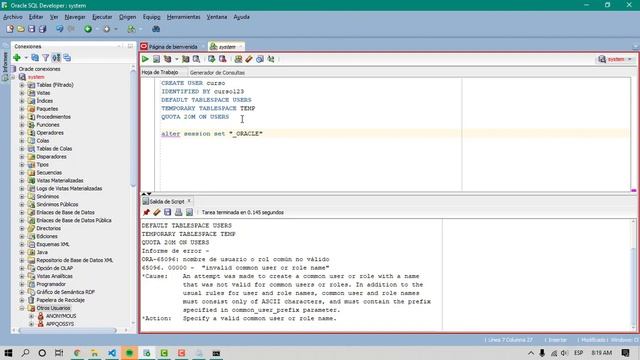Click the Undo arrow icon in main toolbar
The width and height of the screenshot is (640, 360).
coord(60,29)
